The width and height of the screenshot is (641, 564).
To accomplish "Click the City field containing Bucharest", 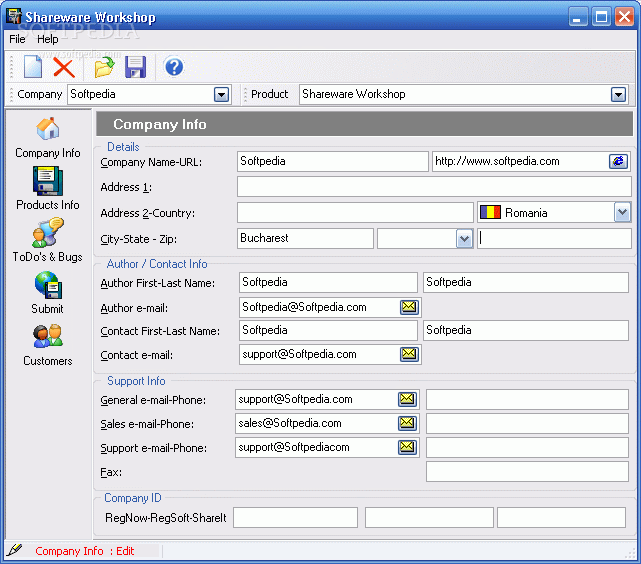I will [305, 238].
